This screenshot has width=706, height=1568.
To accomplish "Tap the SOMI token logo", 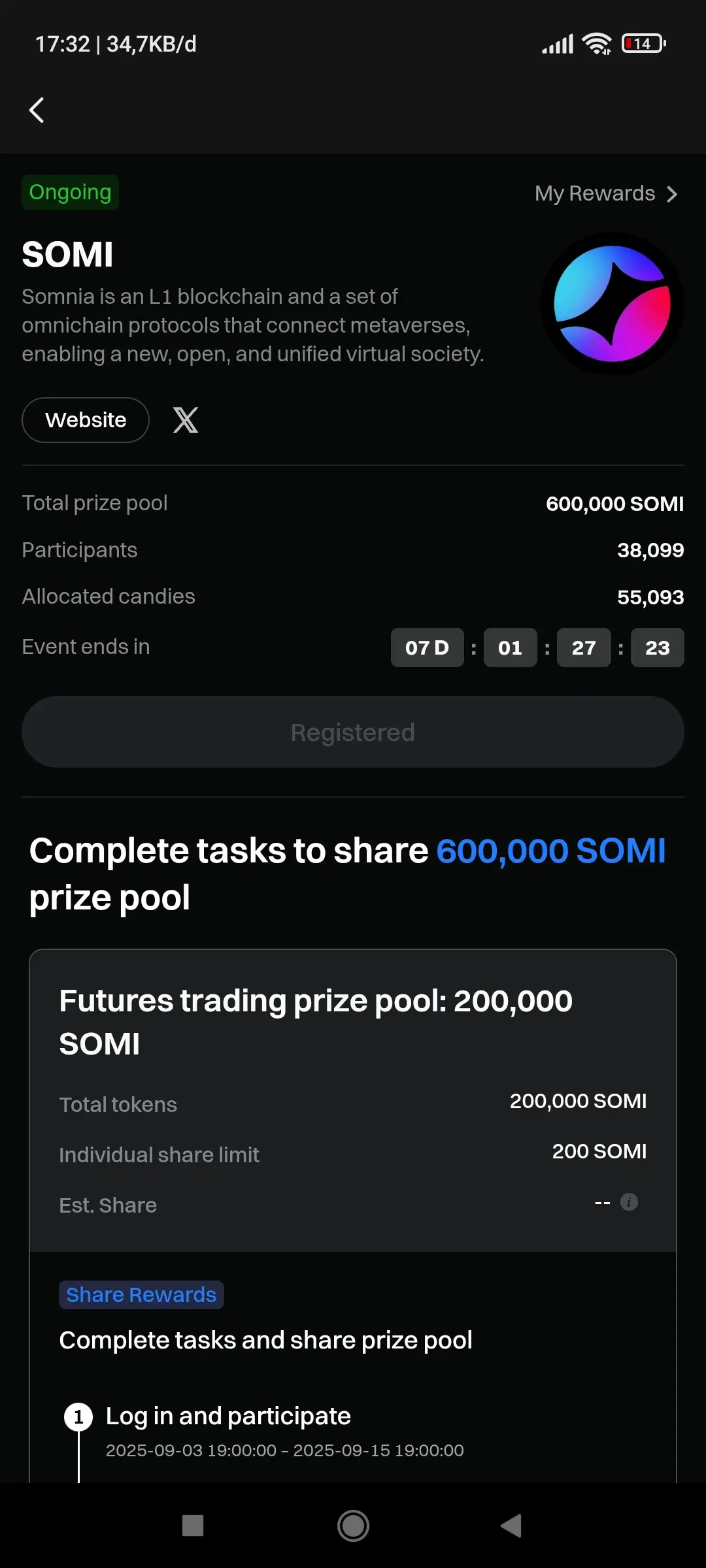I will pos(612,304).
